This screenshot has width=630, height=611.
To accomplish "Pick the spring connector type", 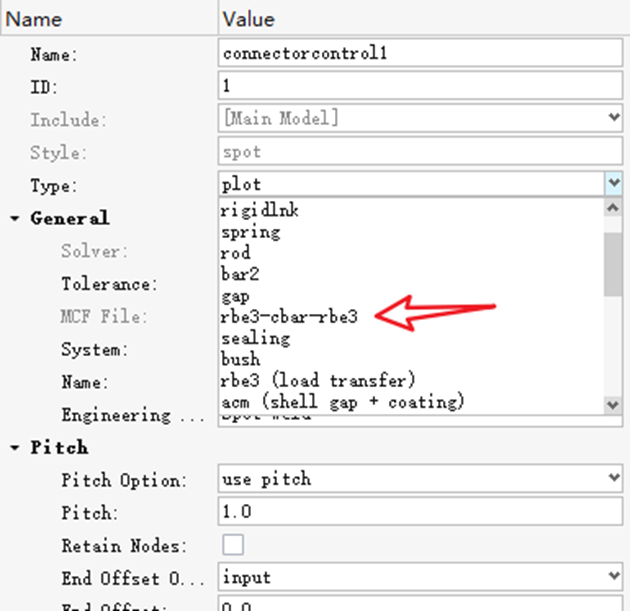I will pyautogui.click(x=251, y=232).
